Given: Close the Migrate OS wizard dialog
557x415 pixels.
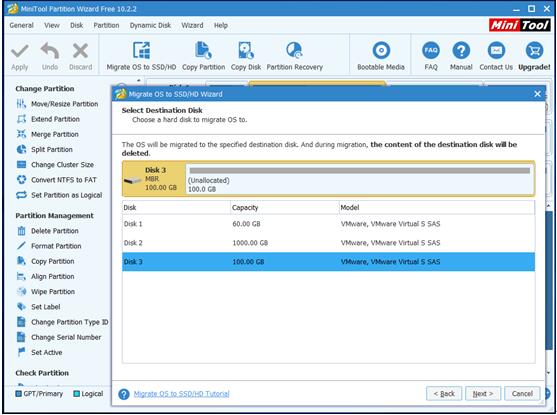Looking at the screenshot, I should tap(537, 94).
